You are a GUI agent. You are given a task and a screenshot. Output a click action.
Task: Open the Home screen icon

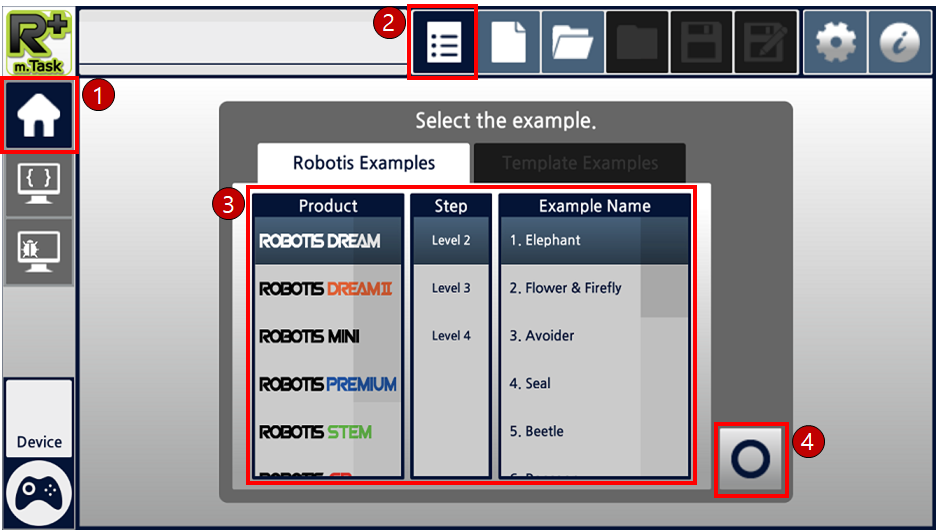pyautogui.click(x=39, y=115)
